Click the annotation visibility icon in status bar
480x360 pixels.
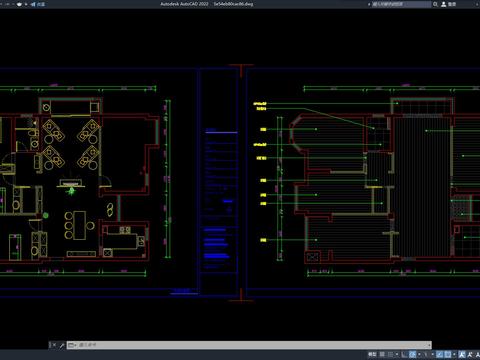tap(461, 354)
